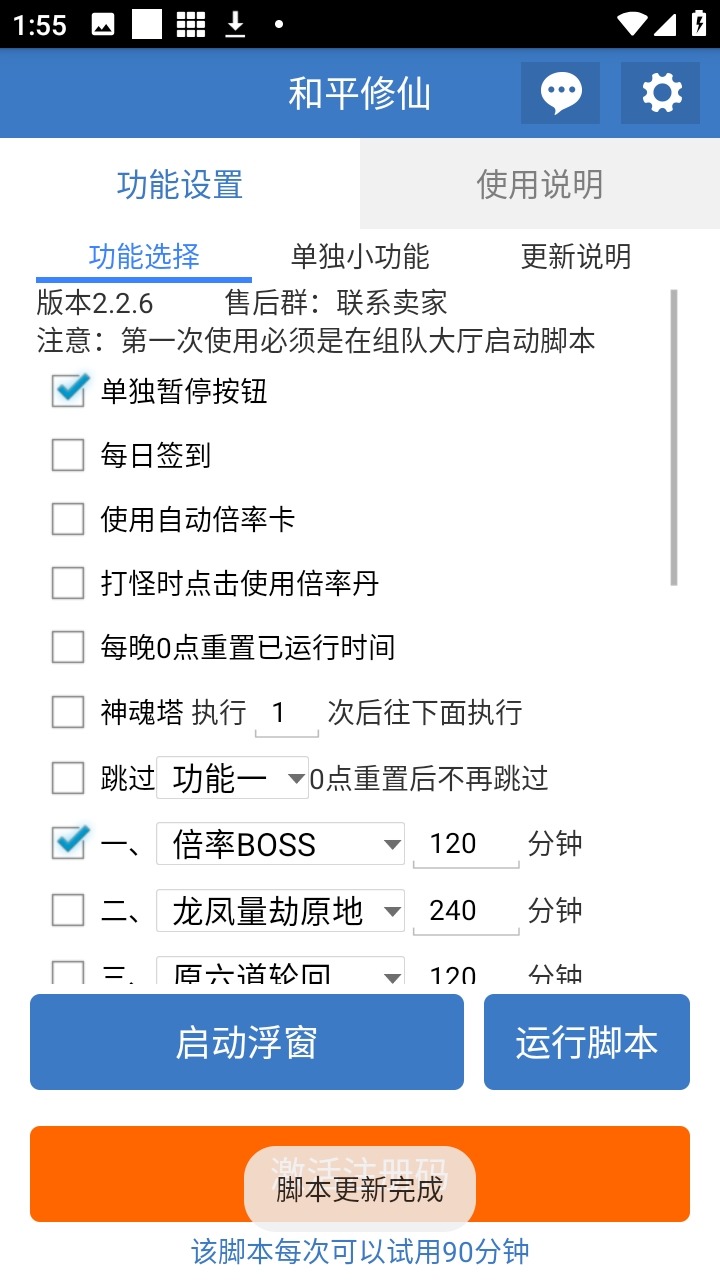The width and height of the screenshot is (720, 1280).
Task: Open the settings gear icon
Action: point(660,93)
